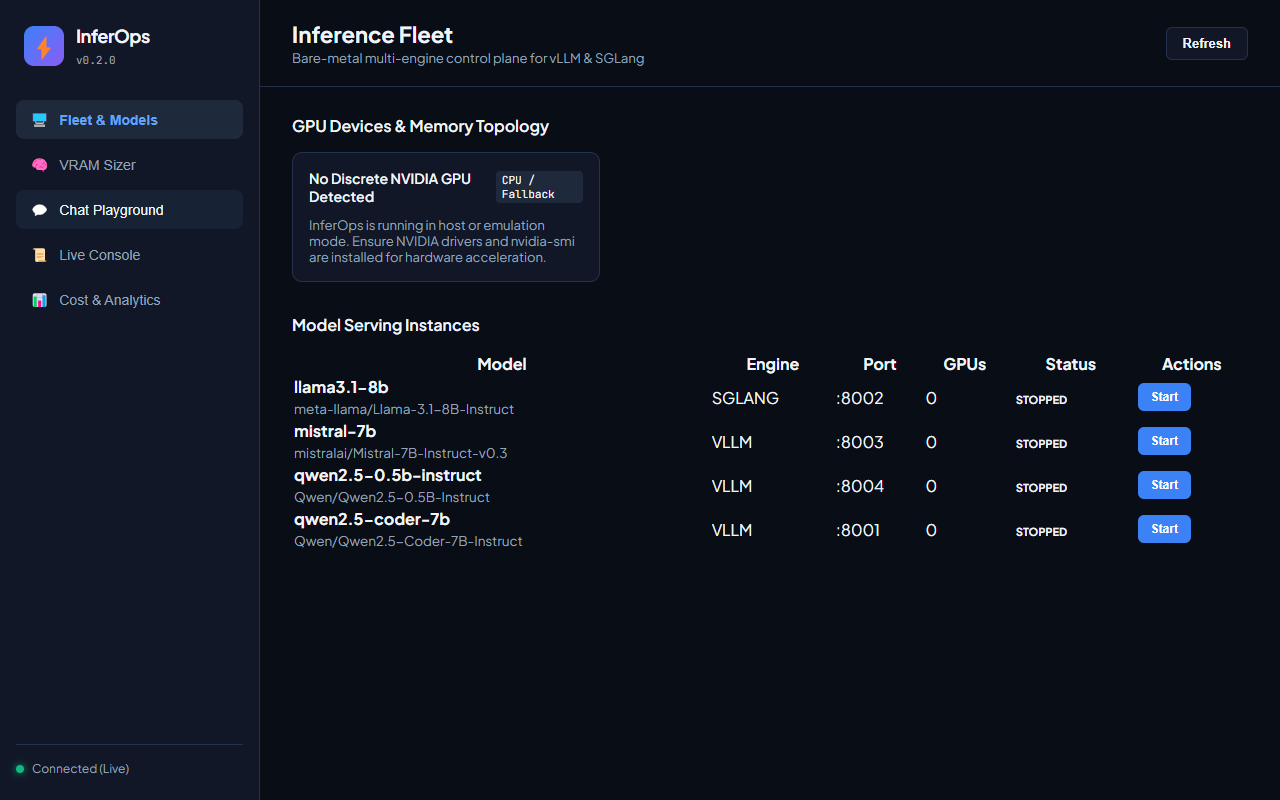
Task: Select meta-llama/Llama-3.1-8B-Instruct path text
Action: pyautogui.click(x=404, y=409)
